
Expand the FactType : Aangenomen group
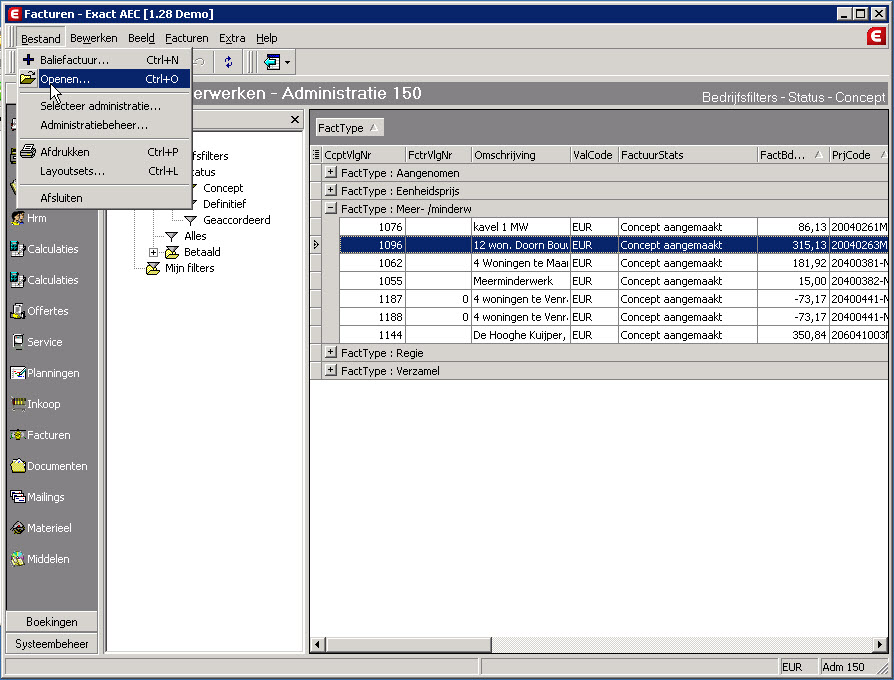pyautogui.click(x=331, y=172)
